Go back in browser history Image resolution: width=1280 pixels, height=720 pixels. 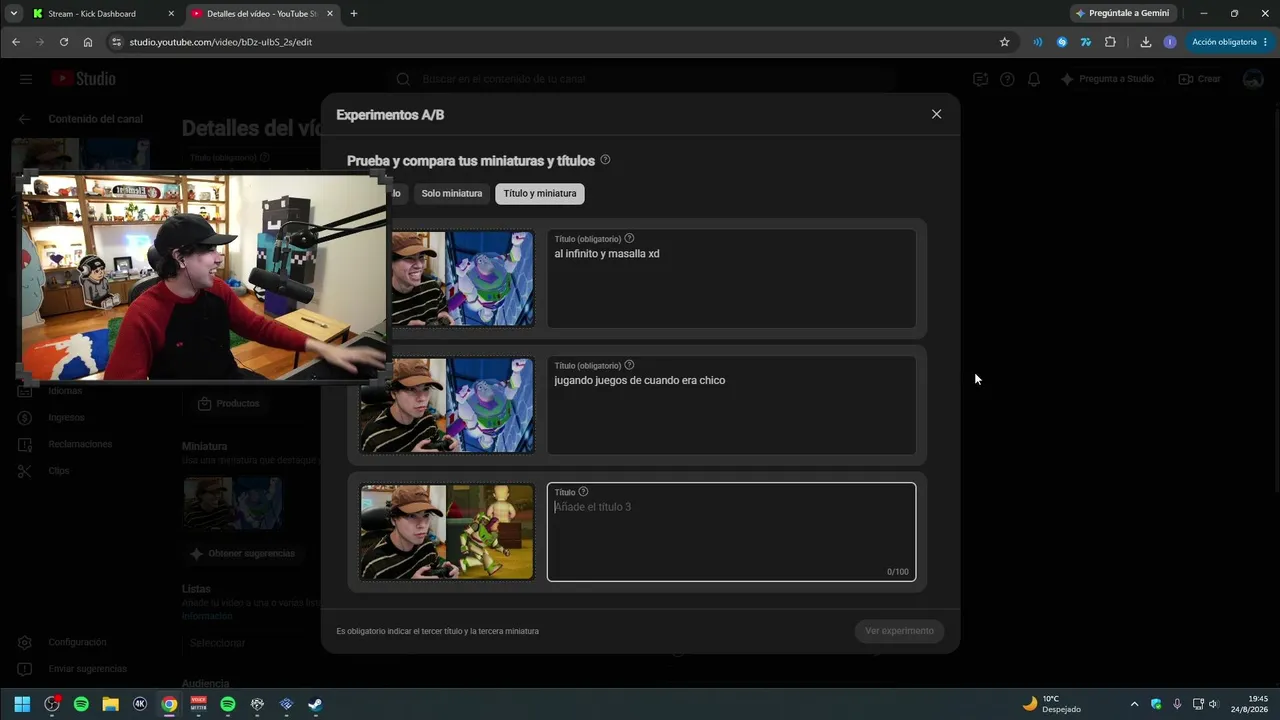(16, 42)
